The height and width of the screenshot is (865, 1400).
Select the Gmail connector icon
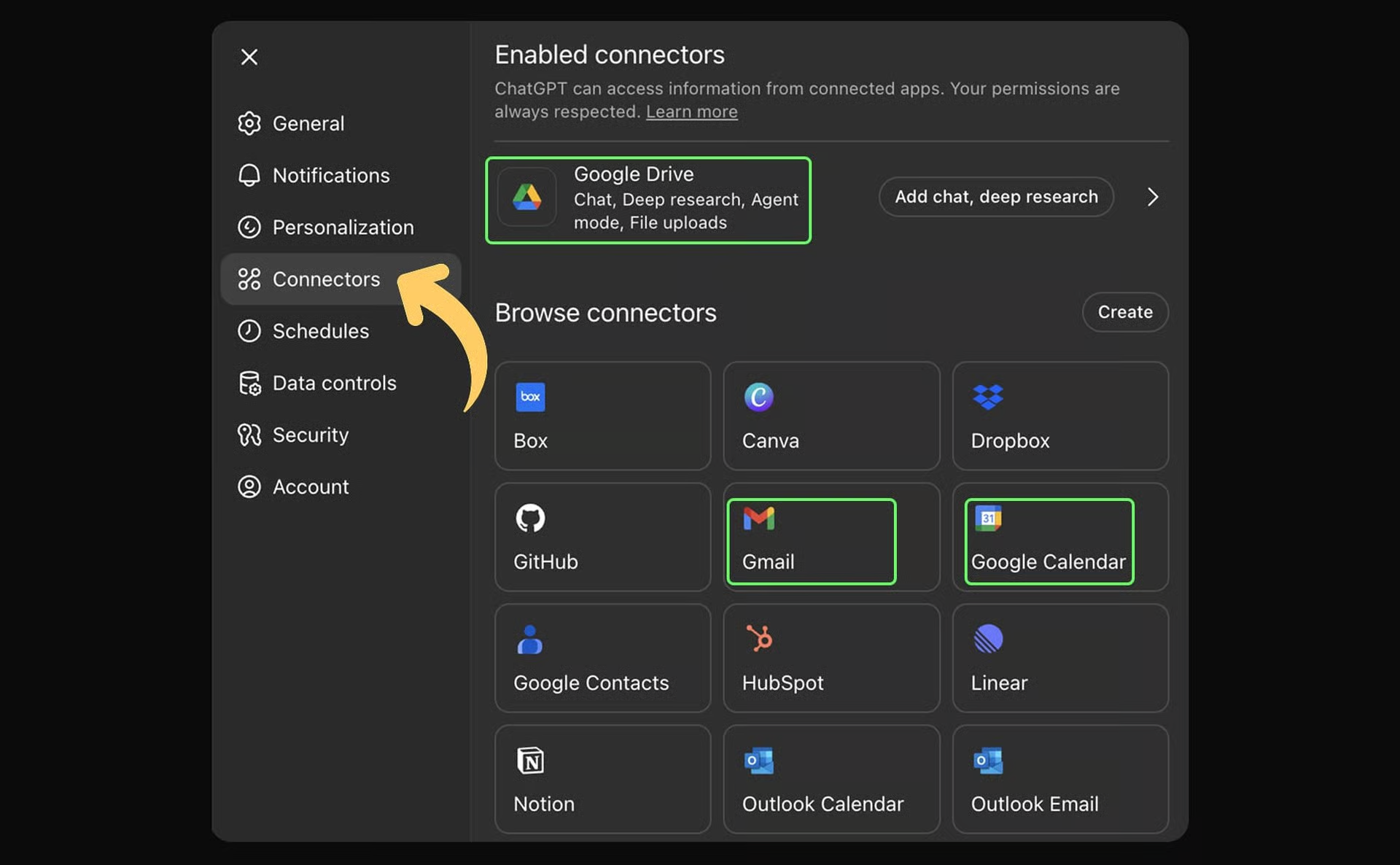point(758,519)
